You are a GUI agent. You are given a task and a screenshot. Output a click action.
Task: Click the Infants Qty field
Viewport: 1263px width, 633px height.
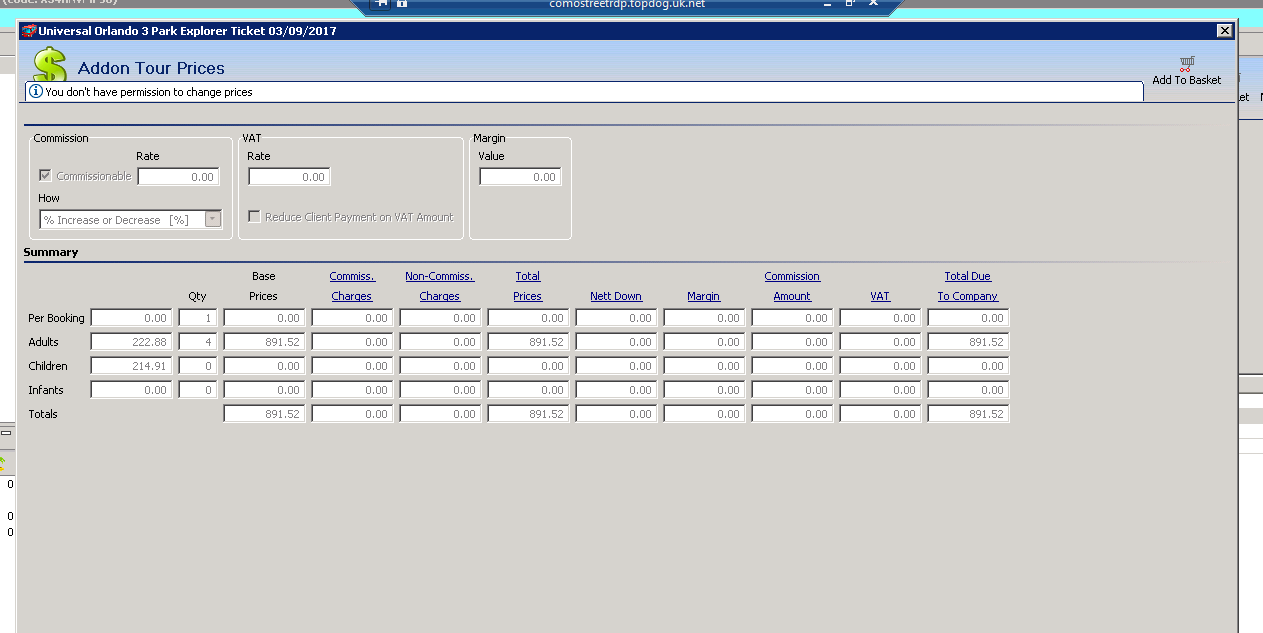pyautogui.click(x=197, y=390)
